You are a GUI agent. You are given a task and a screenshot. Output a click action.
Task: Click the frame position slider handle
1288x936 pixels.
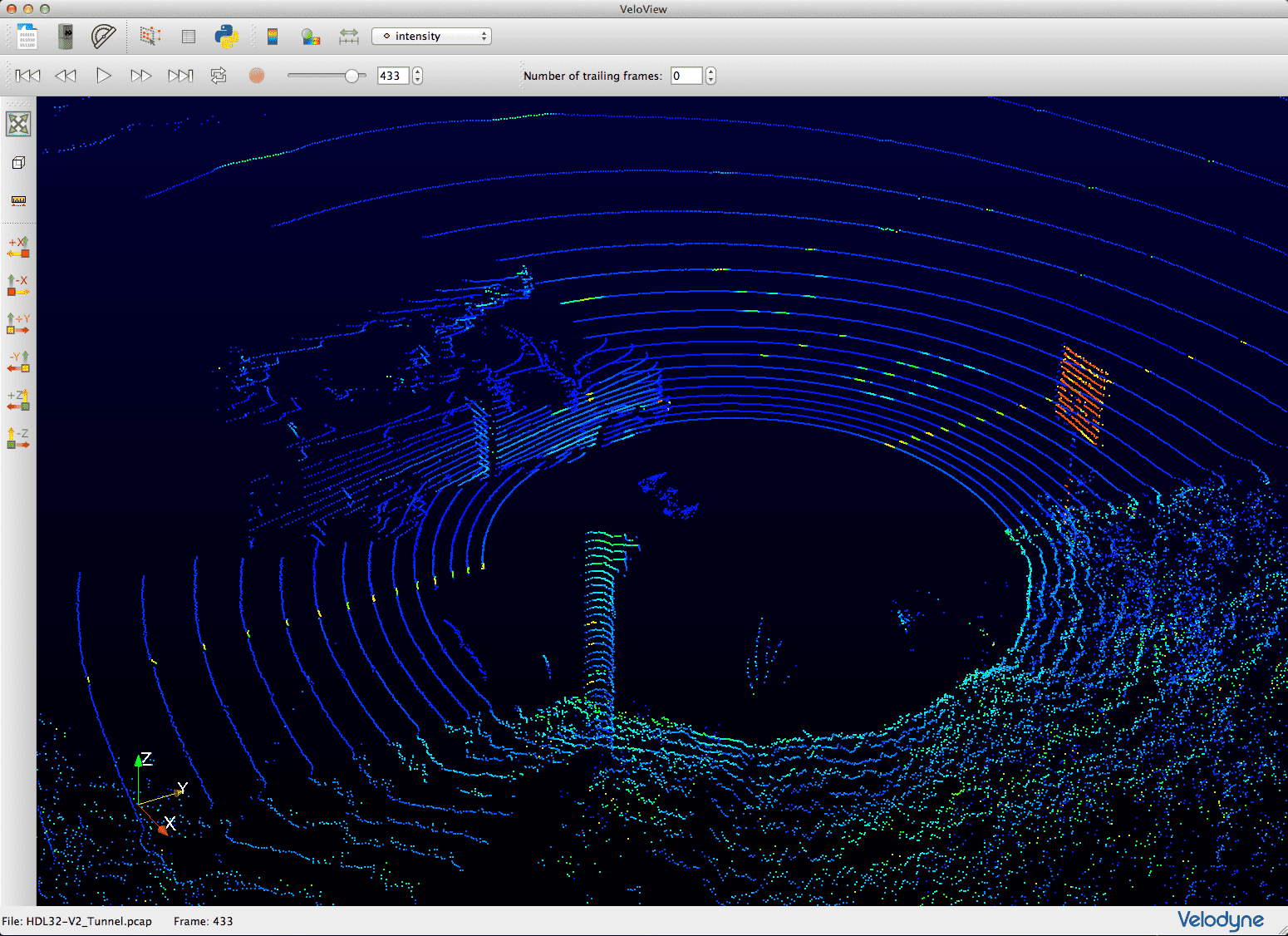[352, 76]
